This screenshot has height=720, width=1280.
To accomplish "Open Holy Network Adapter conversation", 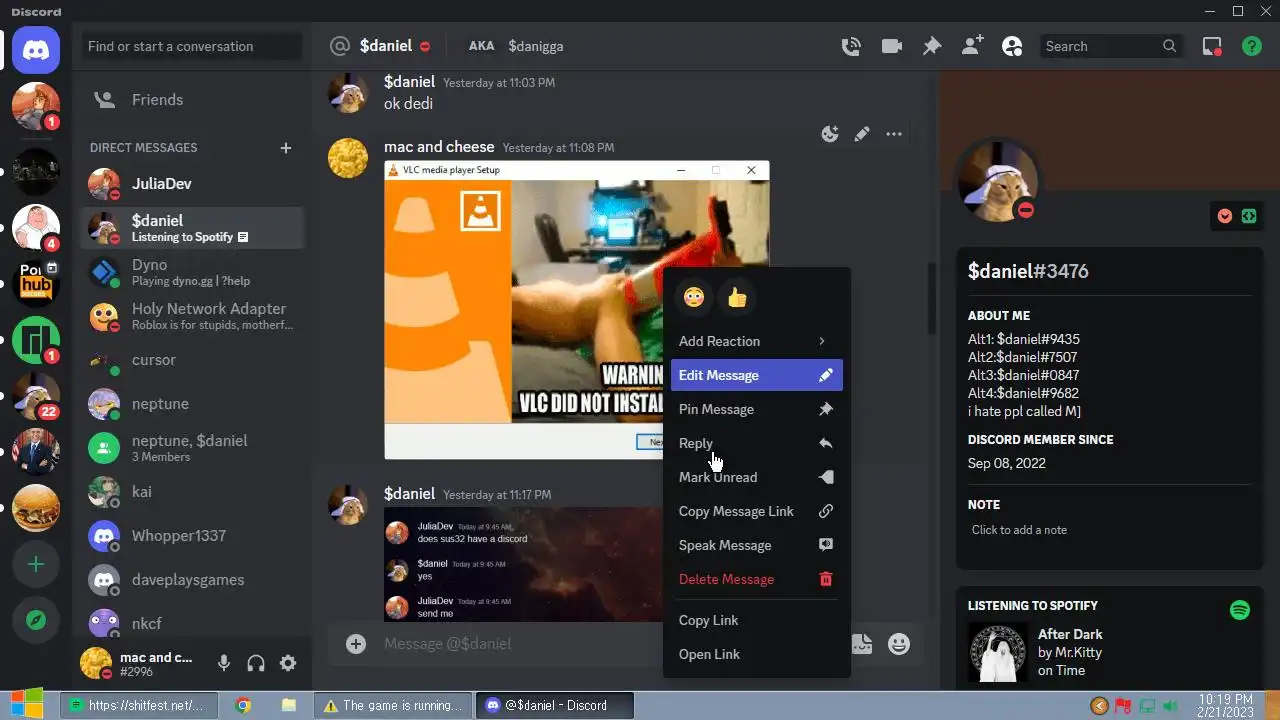I will pos(192,316).
